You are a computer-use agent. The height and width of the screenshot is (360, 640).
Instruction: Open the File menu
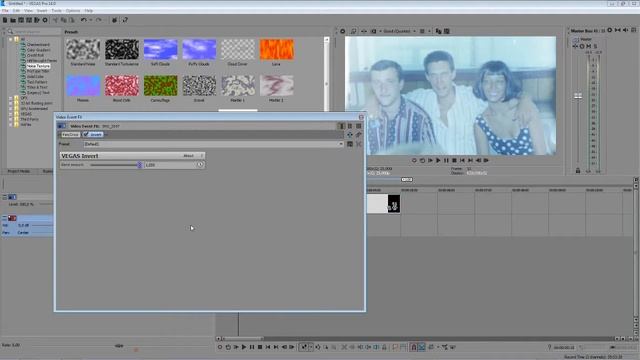tap(5, 11)
